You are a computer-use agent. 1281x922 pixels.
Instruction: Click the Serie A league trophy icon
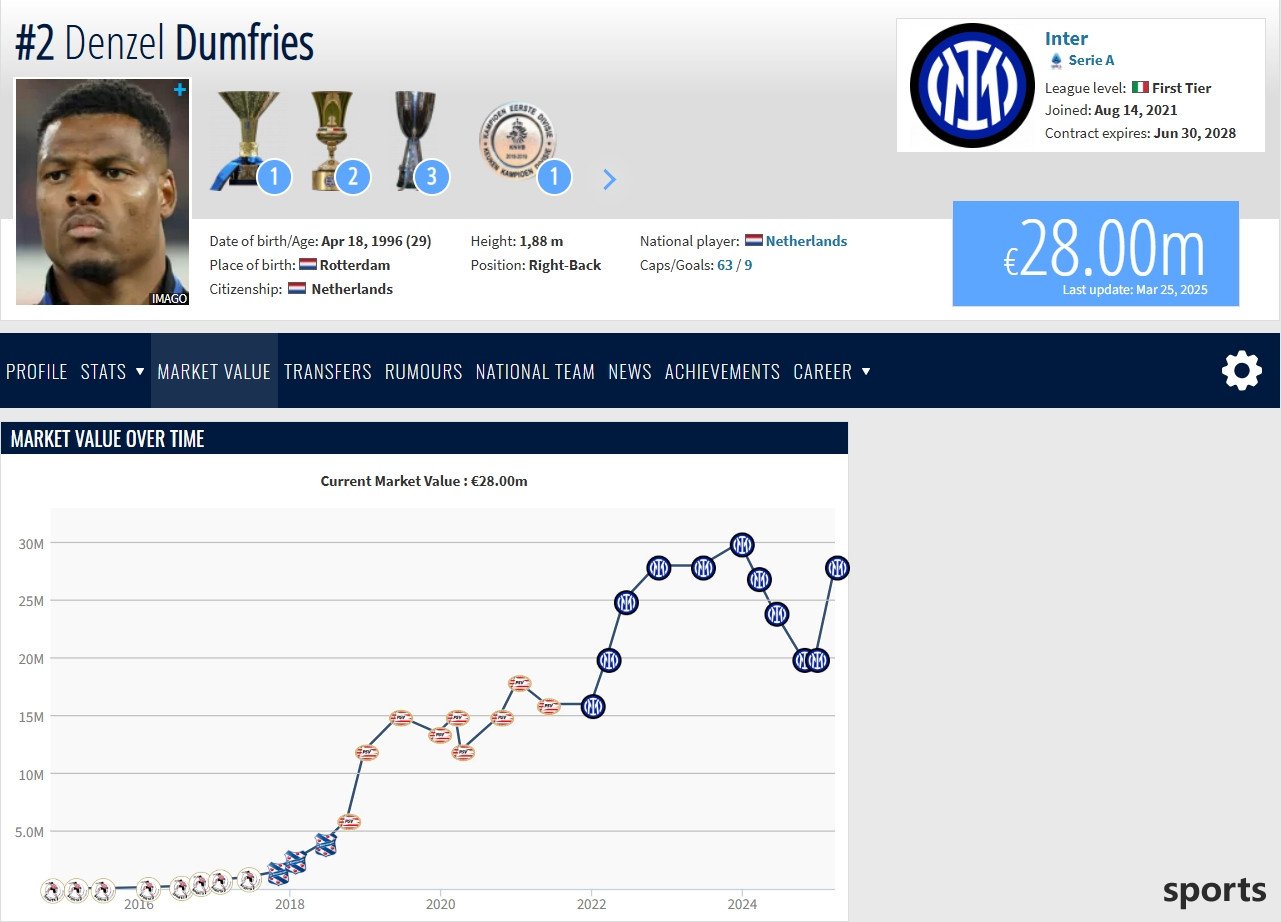click(1056, 61)
